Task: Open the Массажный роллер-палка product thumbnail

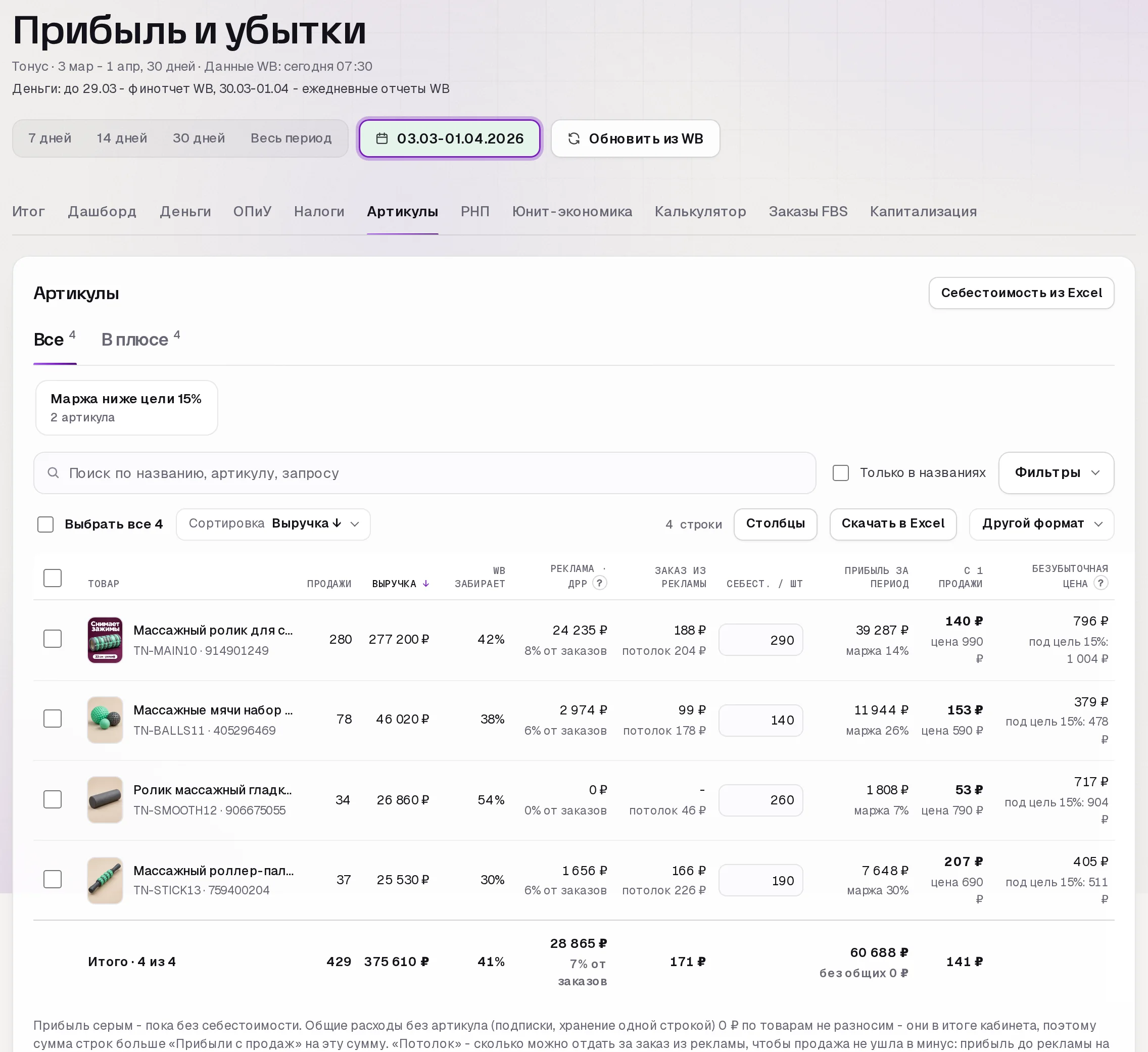Action: (105, 880)
